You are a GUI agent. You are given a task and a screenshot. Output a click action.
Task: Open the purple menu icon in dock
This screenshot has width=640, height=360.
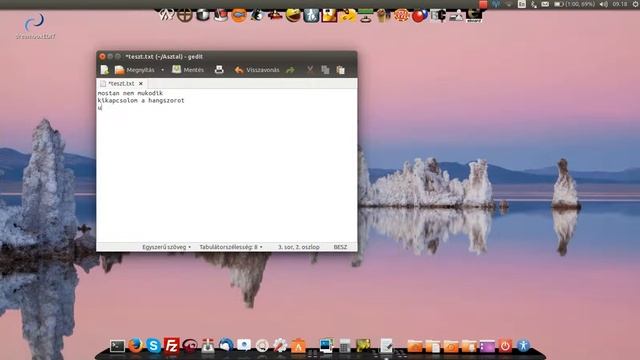pyautogui.click(x=487, y=346)
